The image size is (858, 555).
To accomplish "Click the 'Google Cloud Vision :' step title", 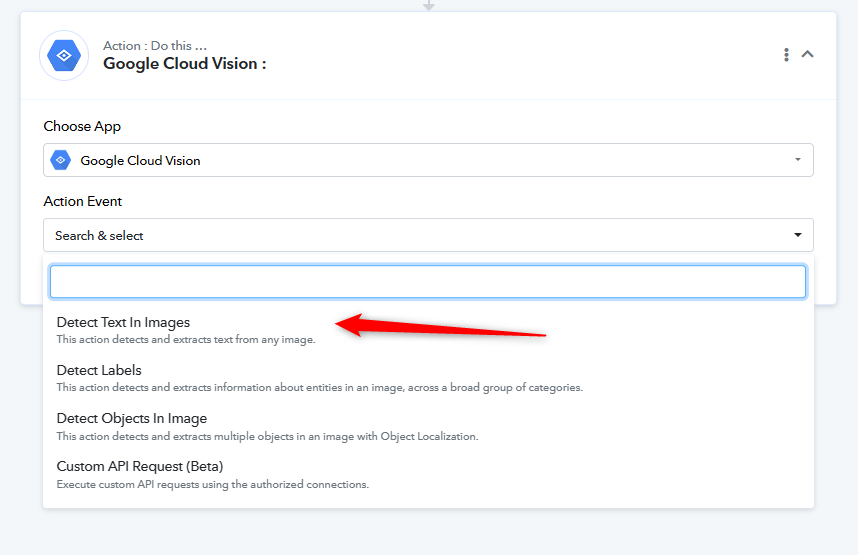I will pos(185,63).
